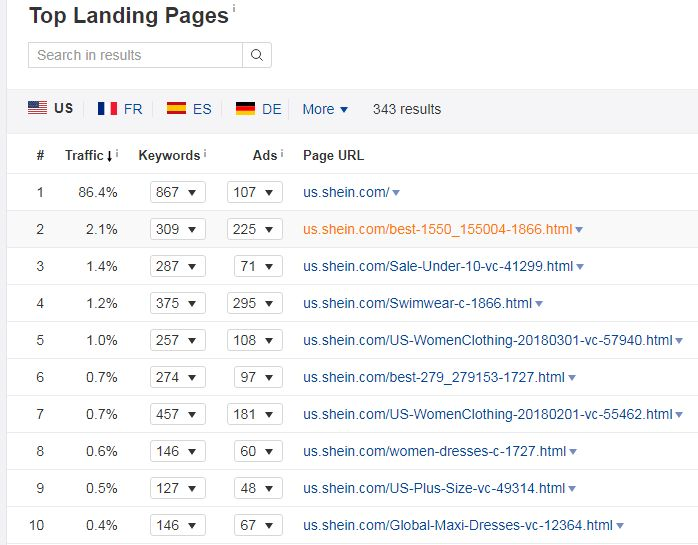
Task: Expand the 71 ads dropdown
Action: (x=258, y=266)
